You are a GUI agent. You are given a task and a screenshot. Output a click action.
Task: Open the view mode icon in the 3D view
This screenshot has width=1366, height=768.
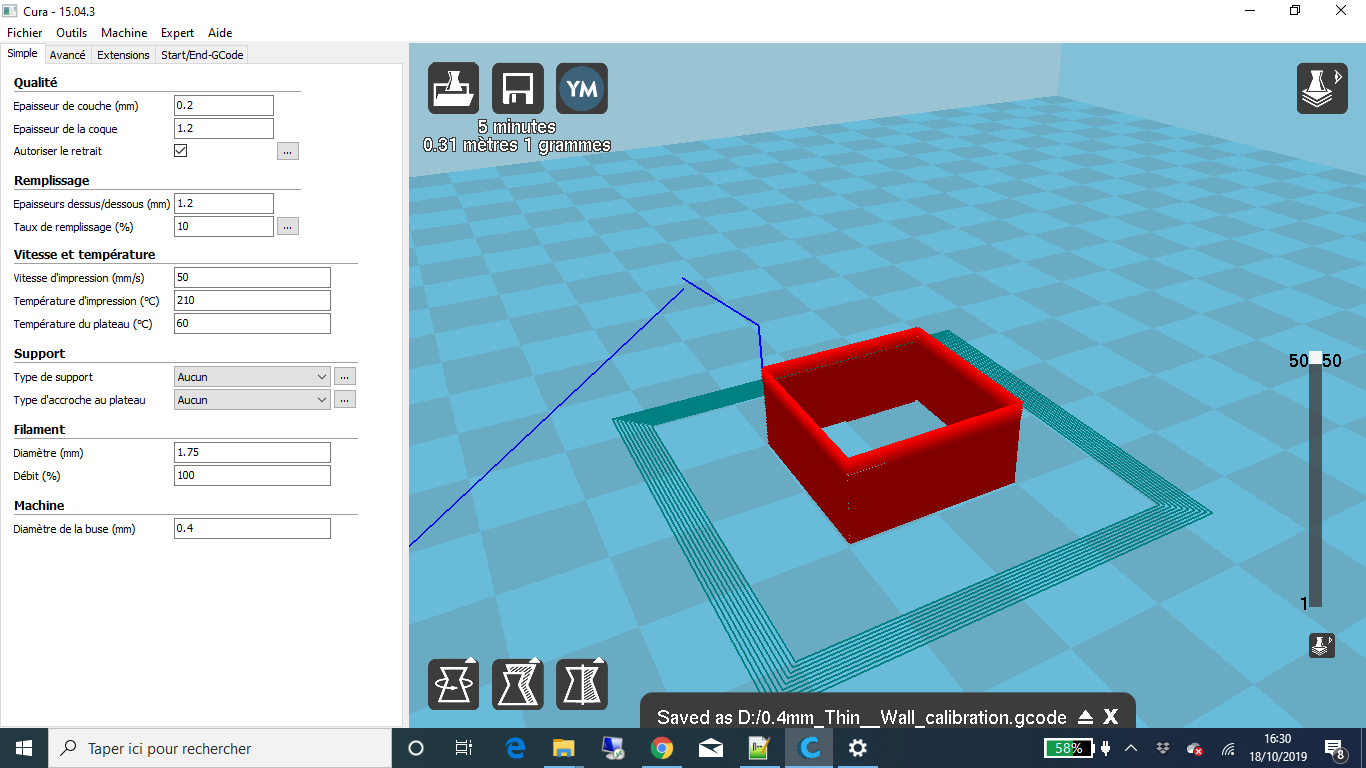pos(1322,89)
